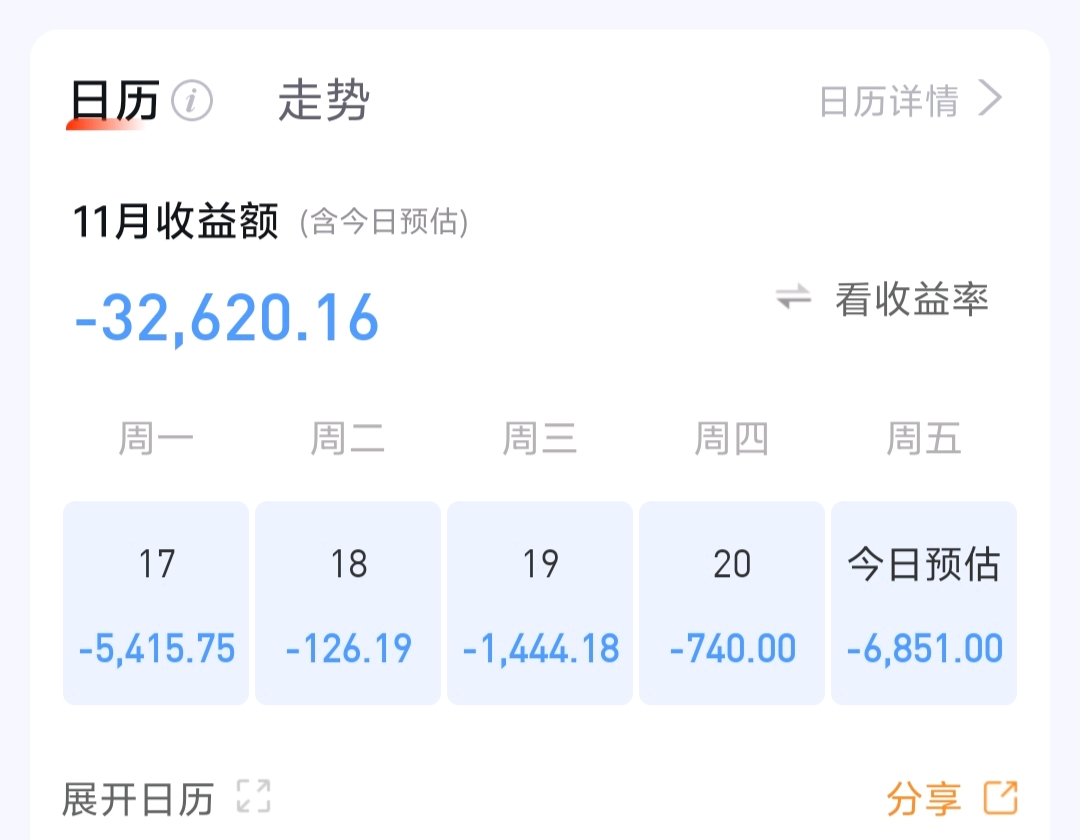Image resolution: width=1080 pixels, height=840 pixels.
Task: Select day 19 with -1,444.18
Action: 540,603
